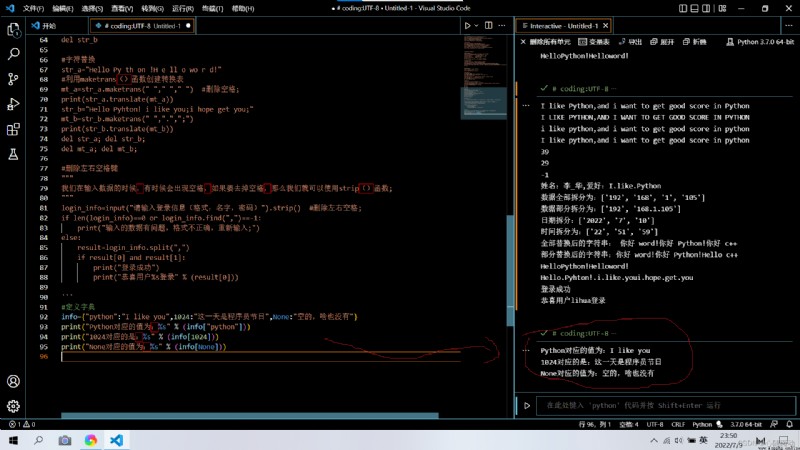Click 导出 to export interactive session
800x450 pixels.
(x=630, y=42)
